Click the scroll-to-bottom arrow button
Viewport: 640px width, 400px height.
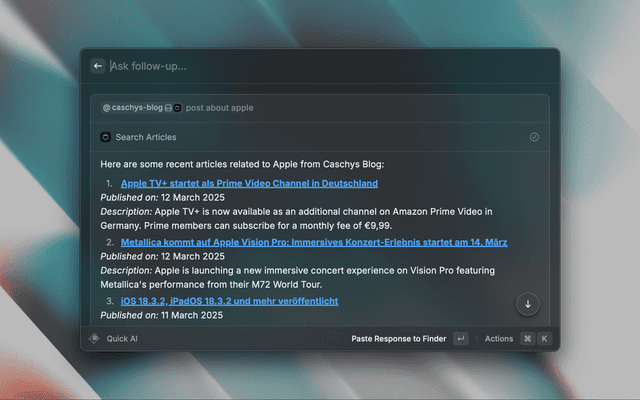coord(528,304)
